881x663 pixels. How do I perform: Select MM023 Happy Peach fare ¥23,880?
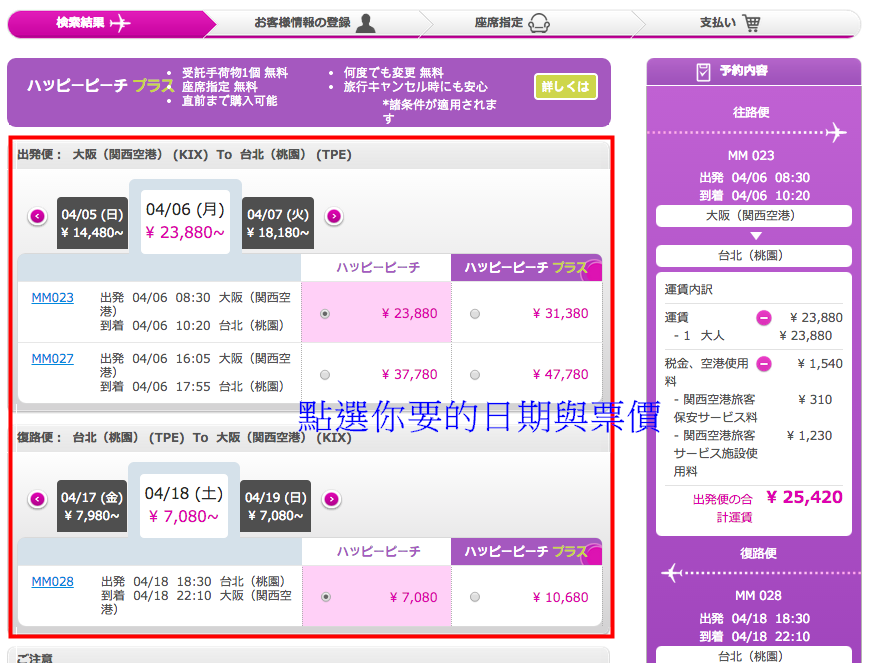(x=325, y=314)
